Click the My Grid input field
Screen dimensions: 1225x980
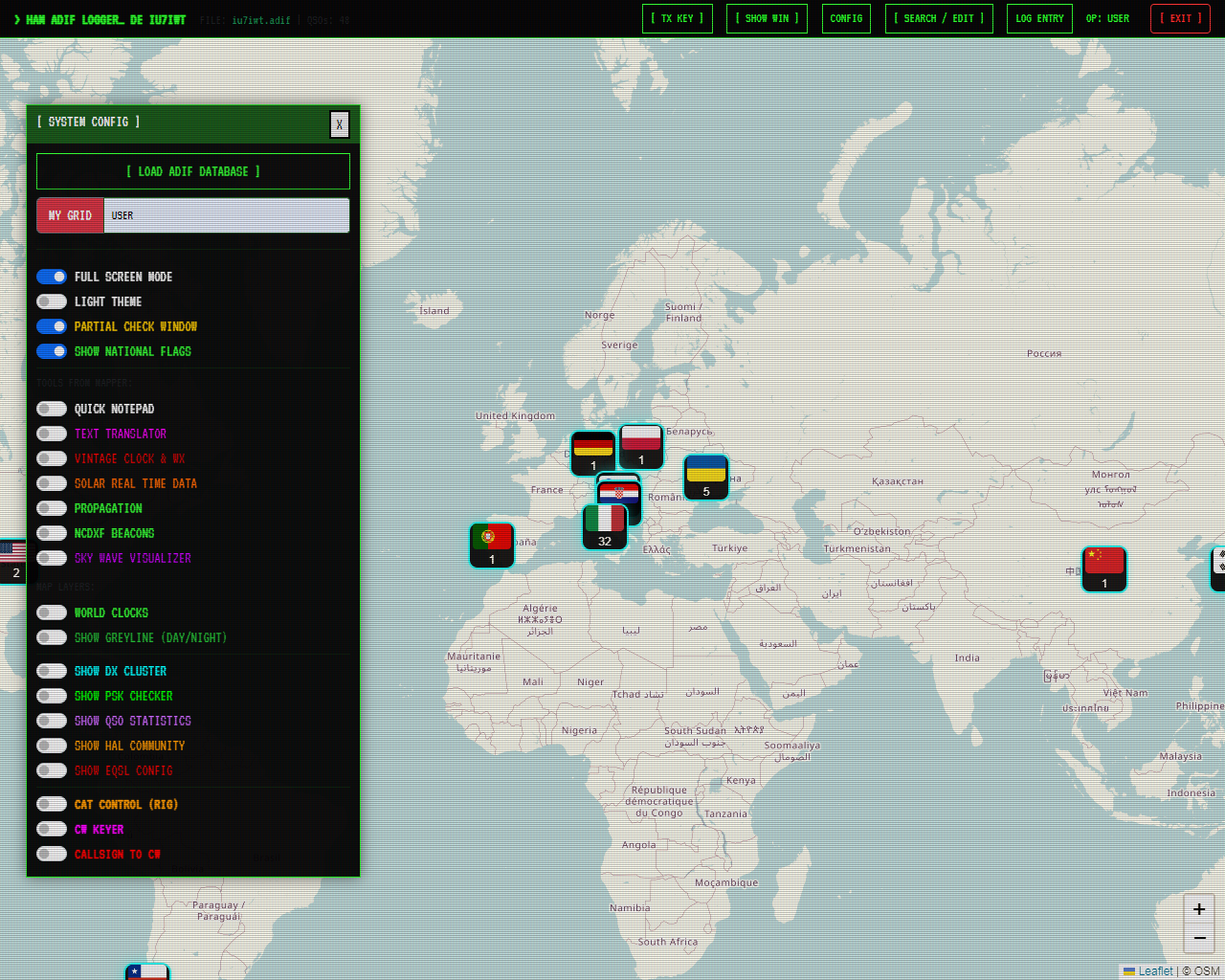pyautogui.click(x=226, y=215)
